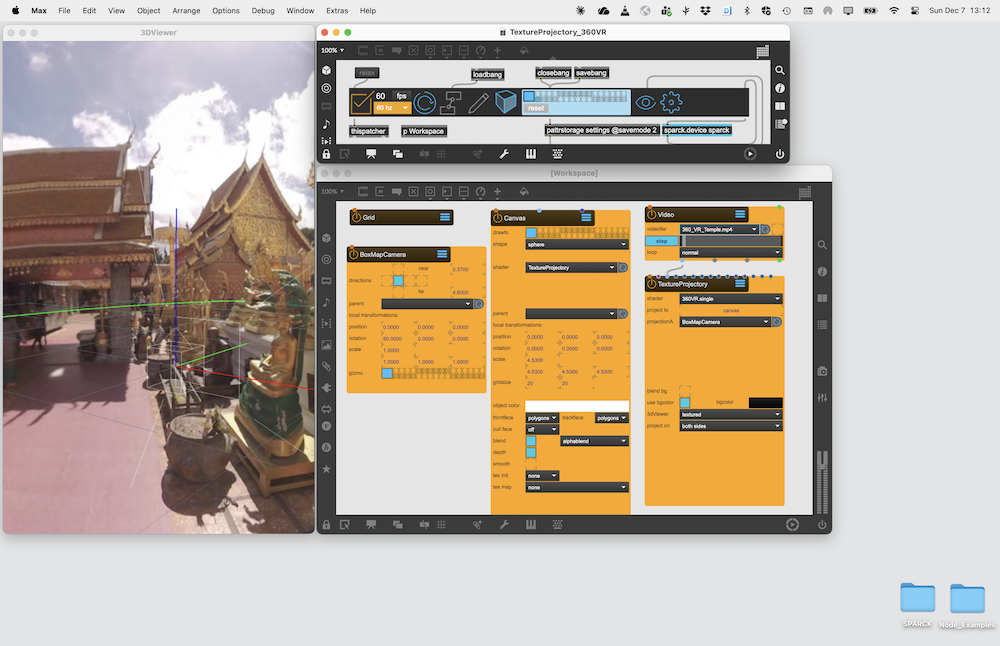Click the pencil edit icon

479,102
